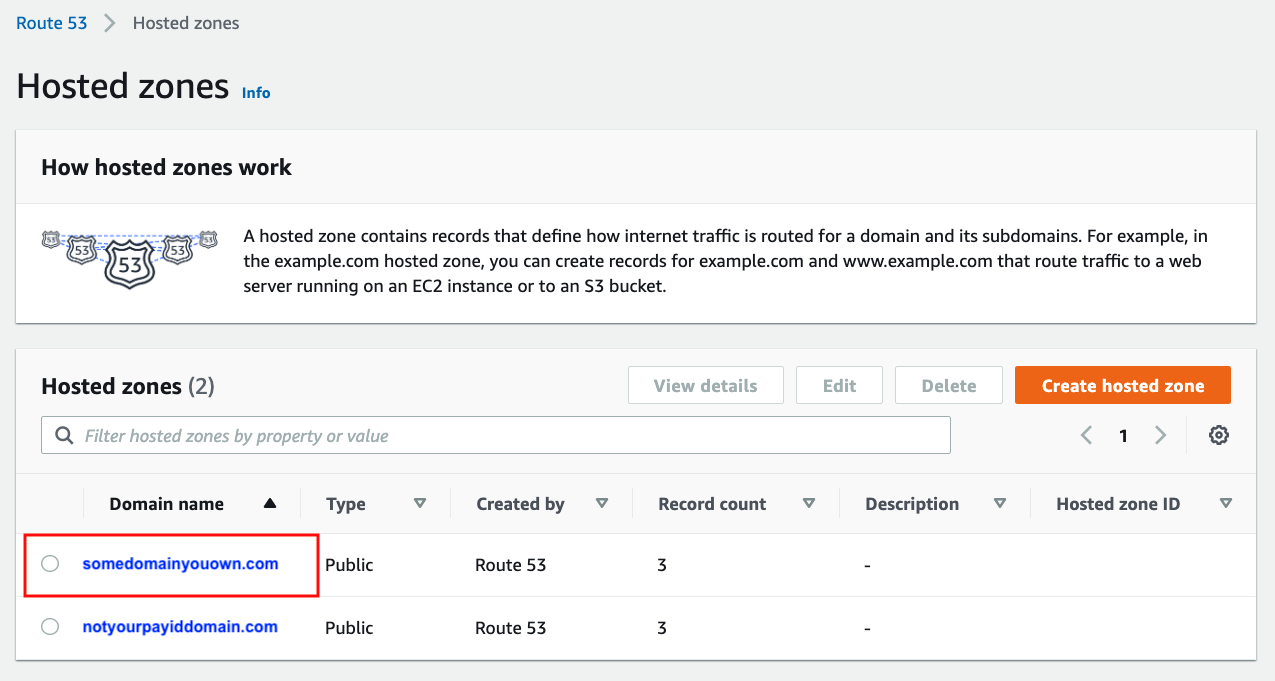This screenshot has height=681, width=1275.
Task: Go to previous page arrow
Action: tap(1087, 435)
